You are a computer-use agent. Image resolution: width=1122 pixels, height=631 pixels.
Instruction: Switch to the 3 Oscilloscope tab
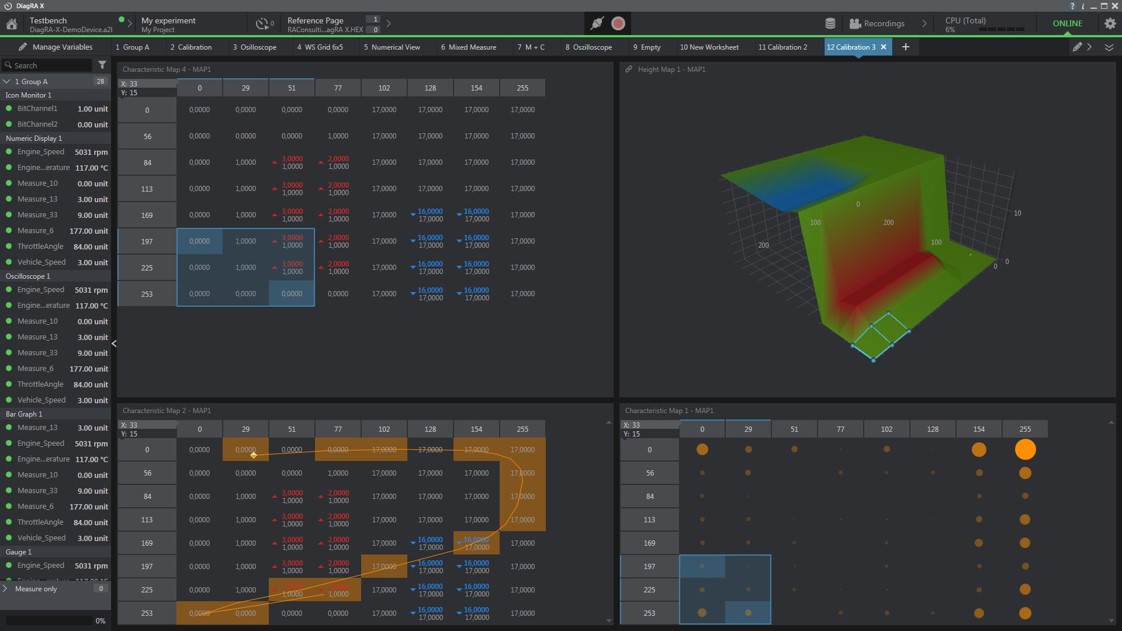click(x=254, y=47)
